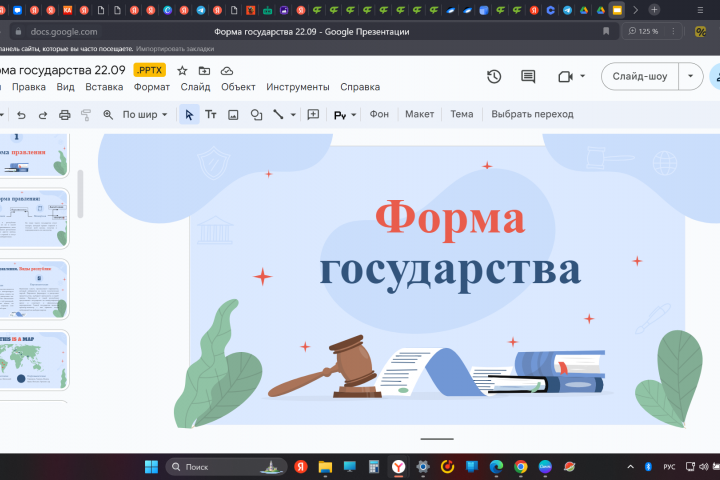This screenshot has width=720, height=480.
Task: Start the Слайд-шоу presentation
Action: click(x=640, y=76)
